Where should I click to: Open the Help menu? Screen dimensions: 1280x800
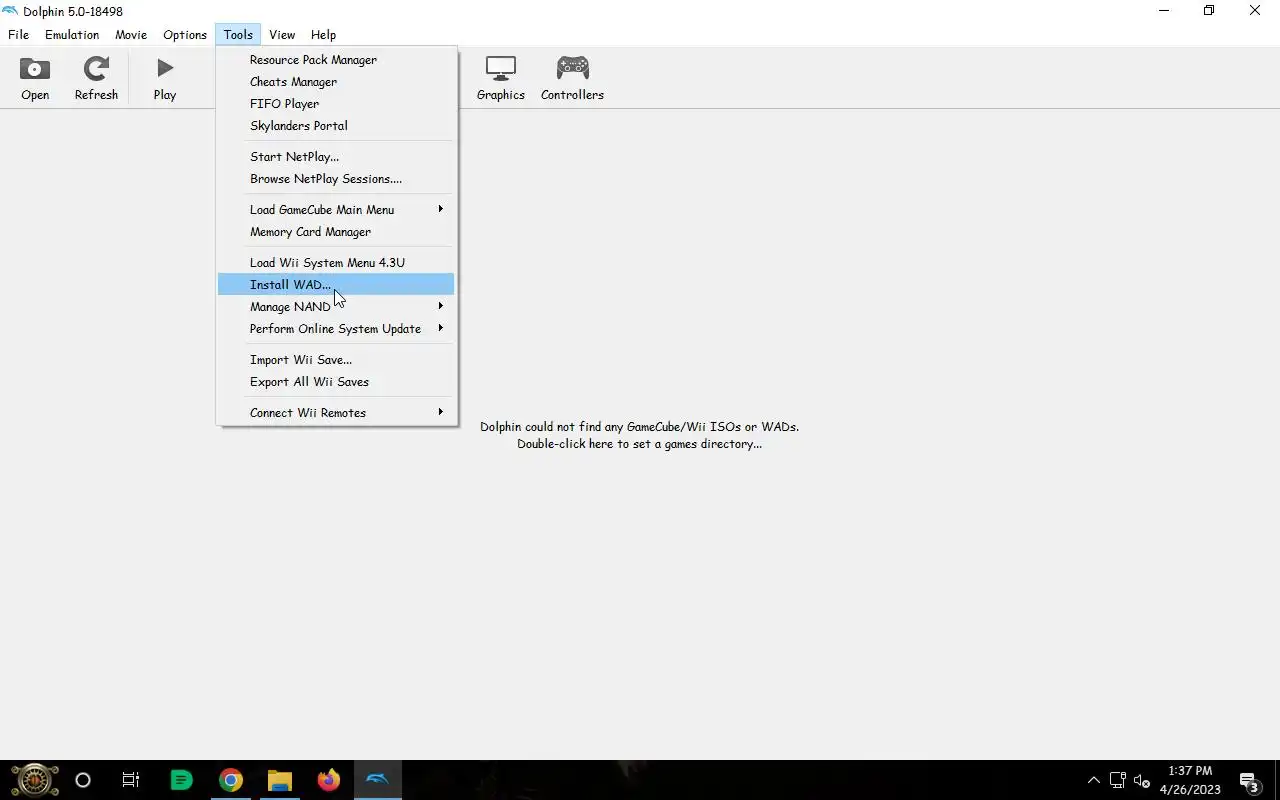(323, 34)
